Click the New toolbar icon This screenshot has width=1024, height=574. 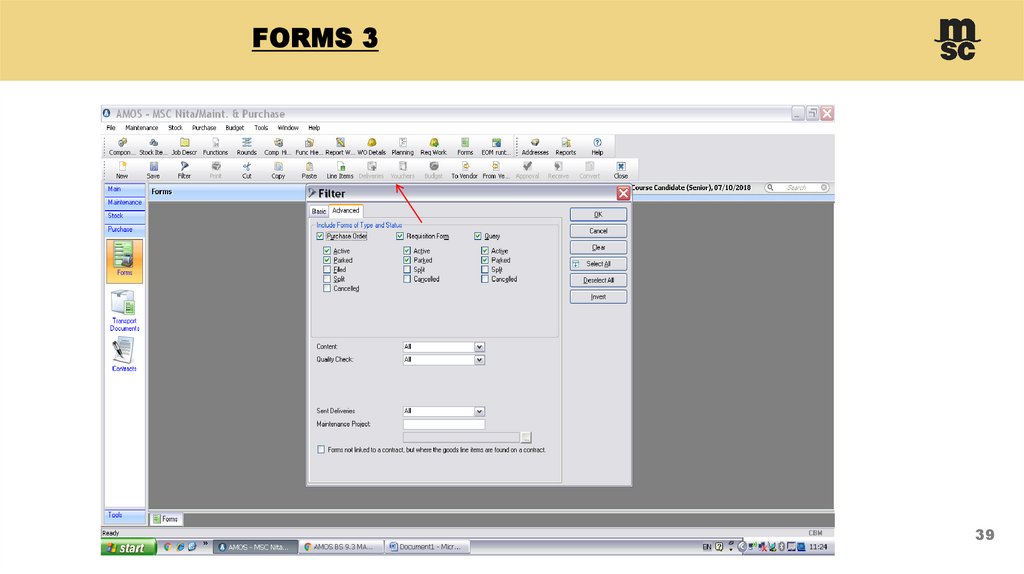[x=122, y=170]
